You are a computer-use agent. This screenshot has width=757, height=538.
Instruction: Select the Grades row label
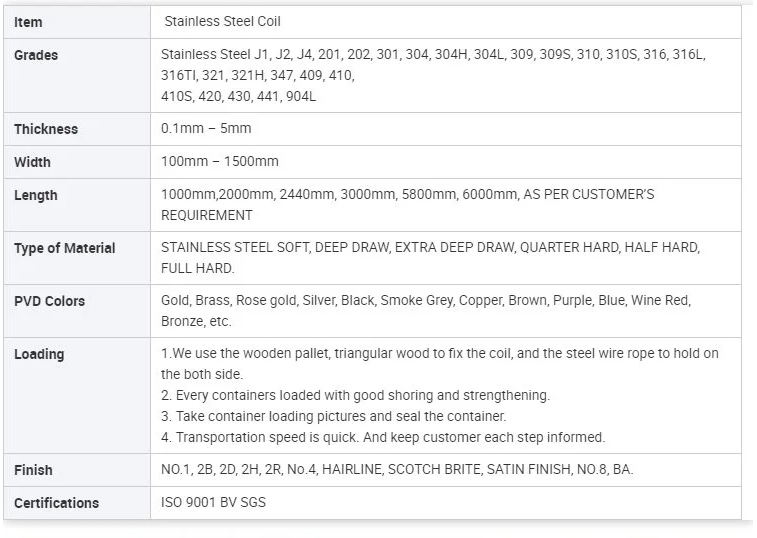point(36,55)
